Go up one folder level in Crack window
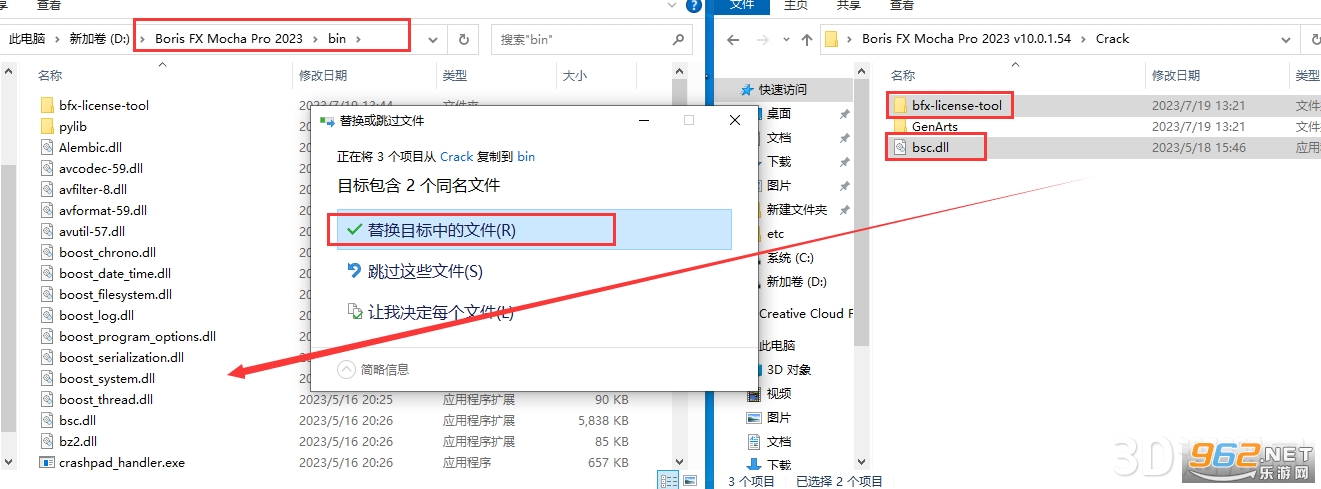This screenshot has width=1321, height=489. tap(807, 39)
